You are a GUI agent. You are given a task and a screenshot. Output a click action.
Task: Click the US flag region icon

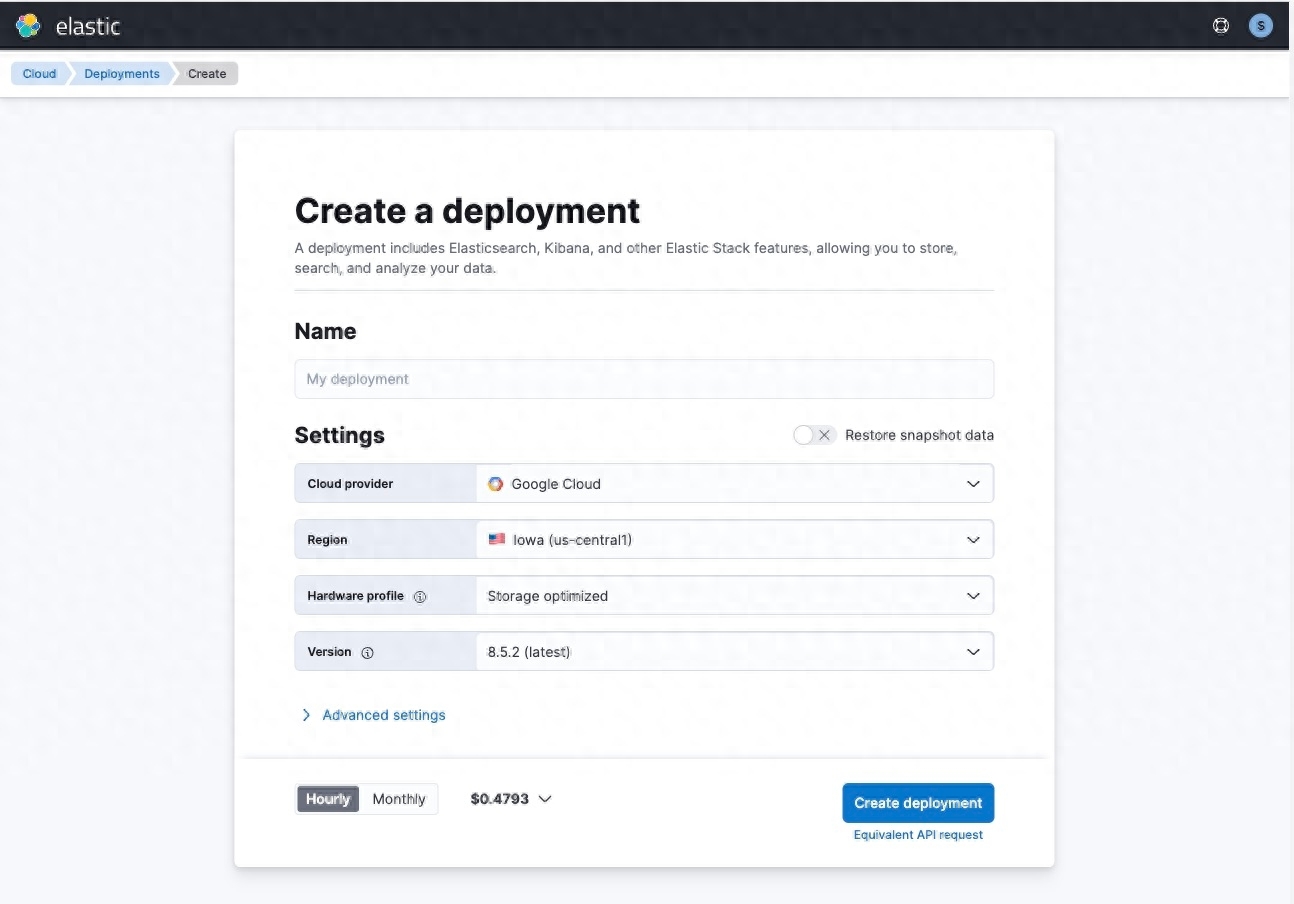pyautogui.click(x=496, y=540)
